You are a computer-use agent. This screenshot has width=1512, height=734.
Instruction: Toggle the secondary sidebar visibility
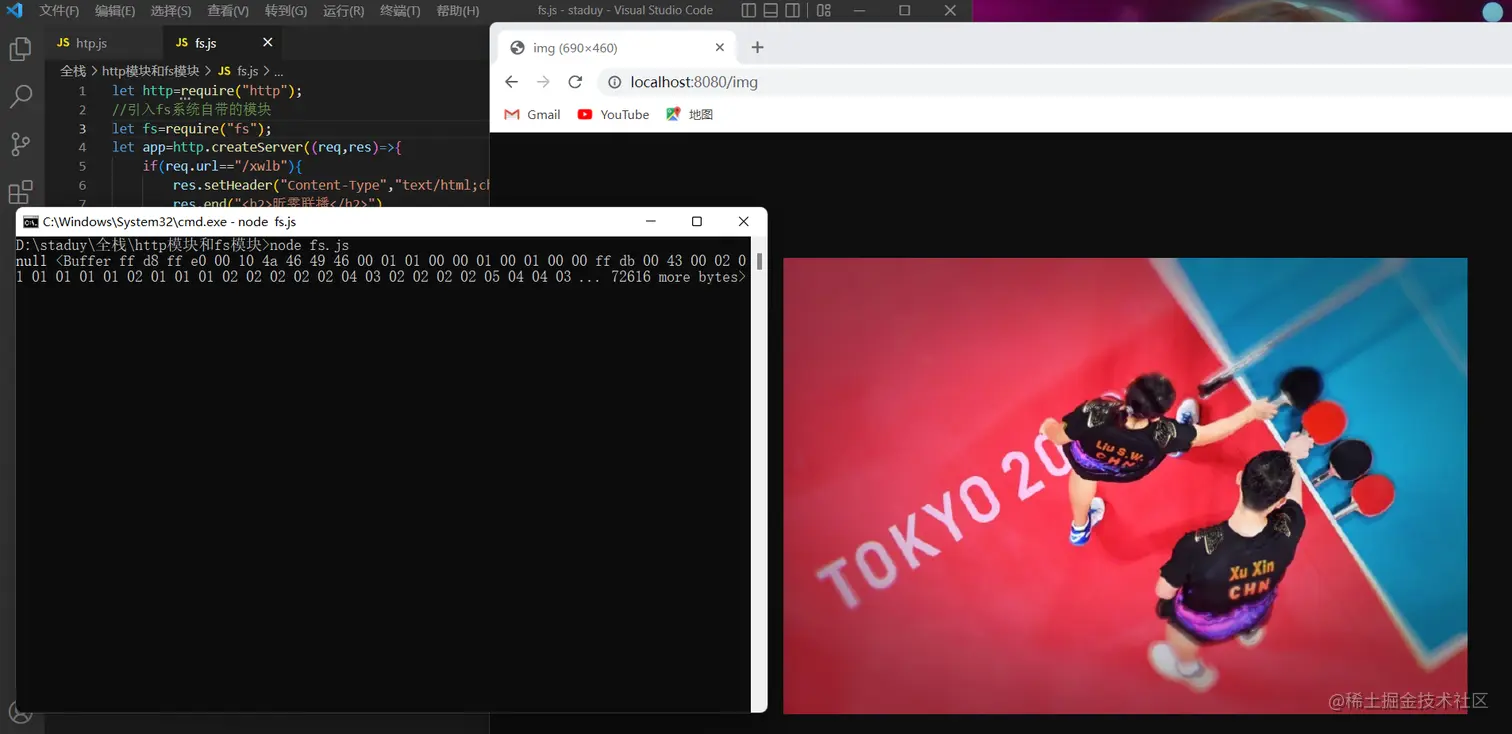click(793, 10)
